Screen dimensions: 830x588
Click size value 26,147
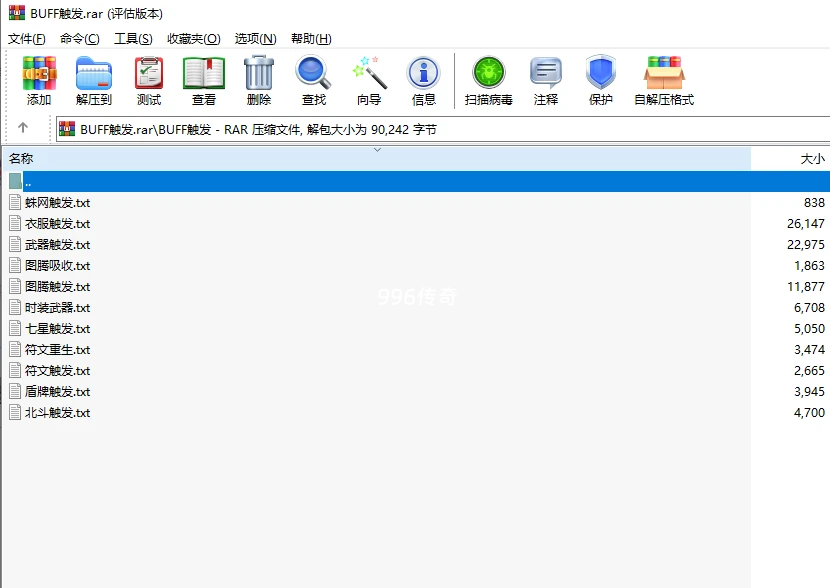pyautogui.click(x=806, y=223)
